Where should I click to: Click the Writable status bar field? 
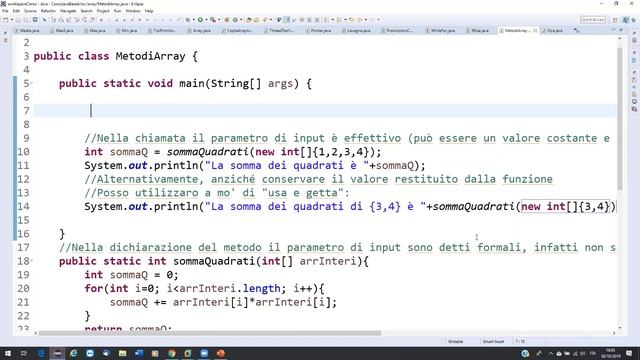tap(456, 341)
